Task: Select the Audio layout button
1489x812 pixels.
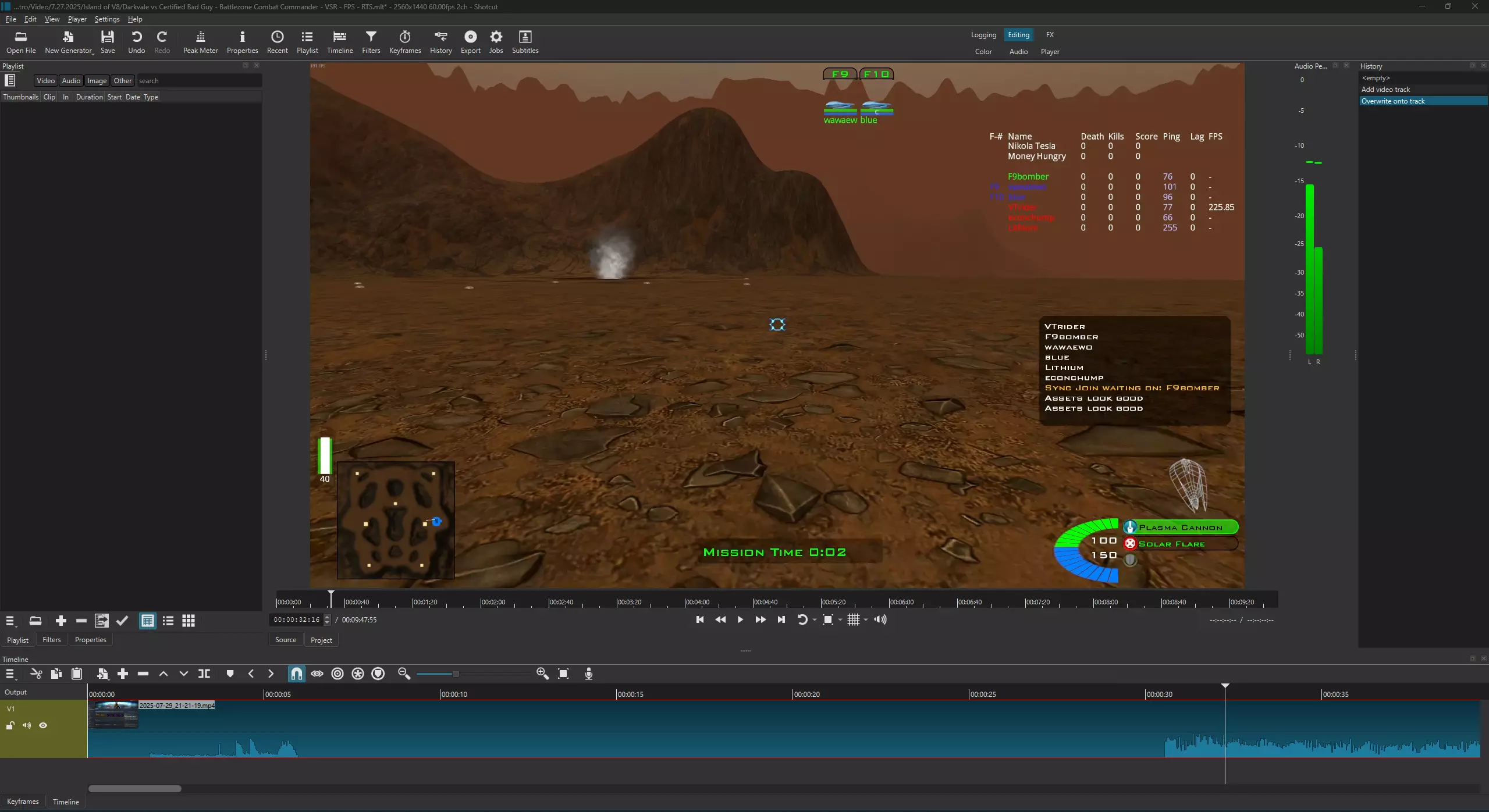Action: coord(1018,52)
